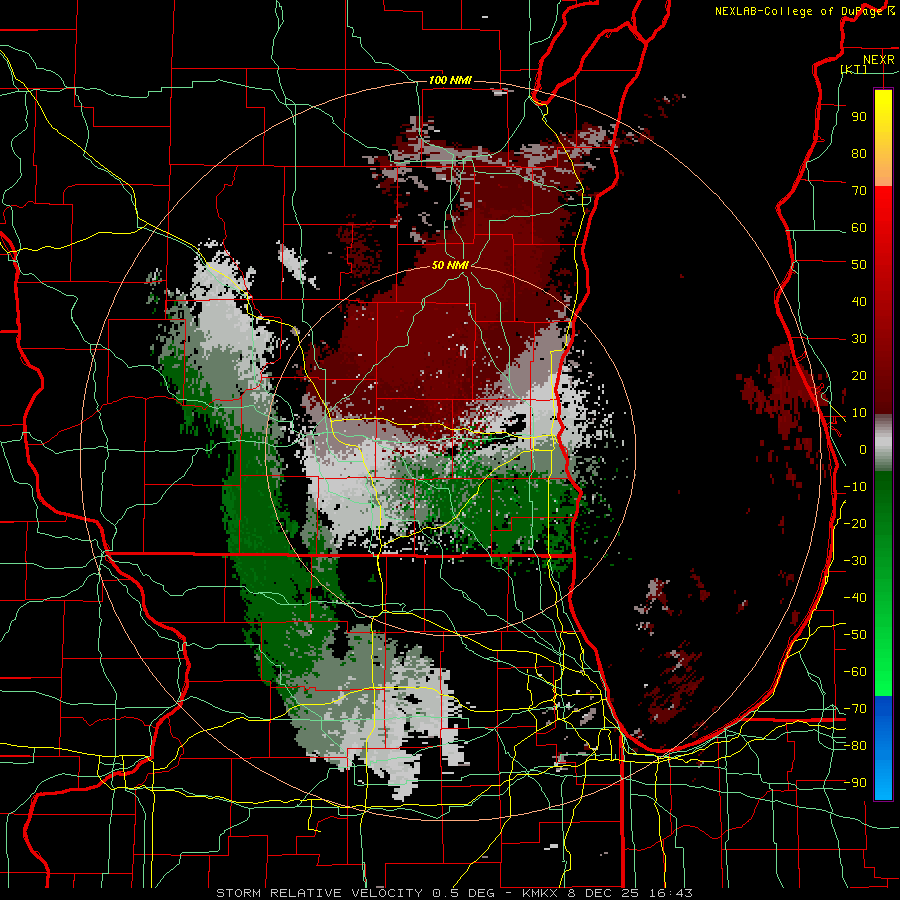Click the 70 value on velocity scale

(859, 191)
